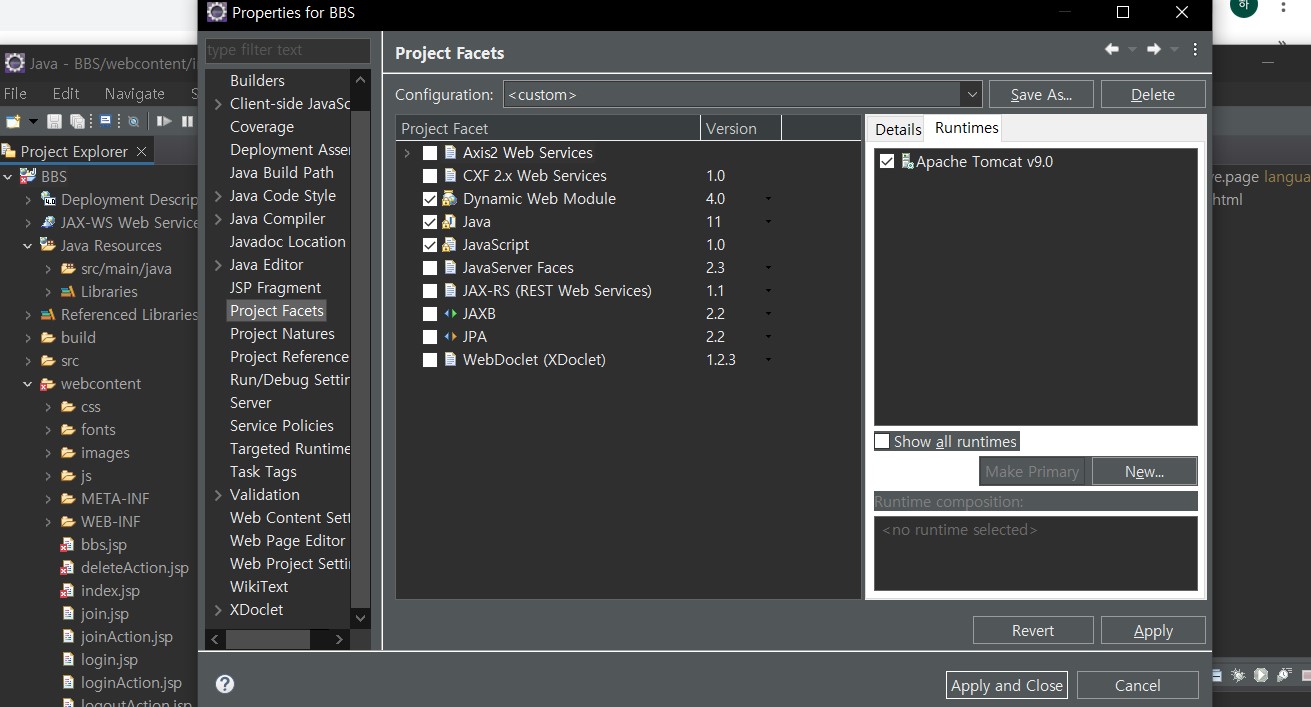Select Targeted Runtimes in the sidebar
The height and width of the screenshot is (707, 1311).
[290, 449]
